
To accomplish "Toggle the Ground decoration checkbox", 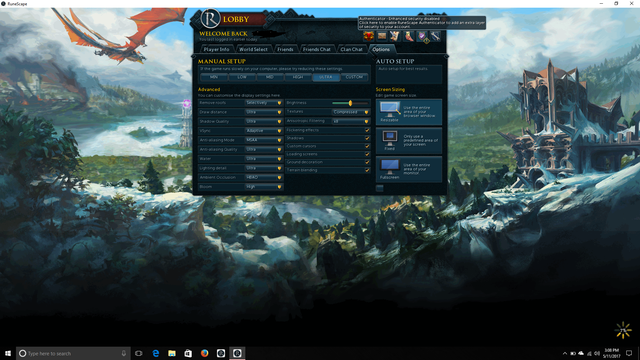I will (x=367, y=162).
